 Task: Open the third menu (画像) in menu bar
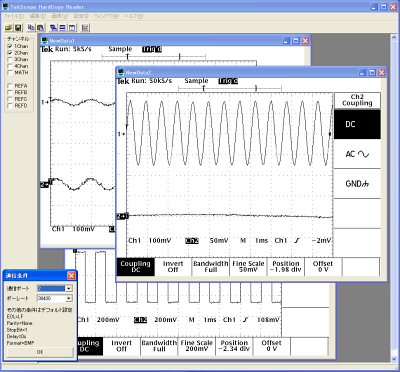[60, 16]
